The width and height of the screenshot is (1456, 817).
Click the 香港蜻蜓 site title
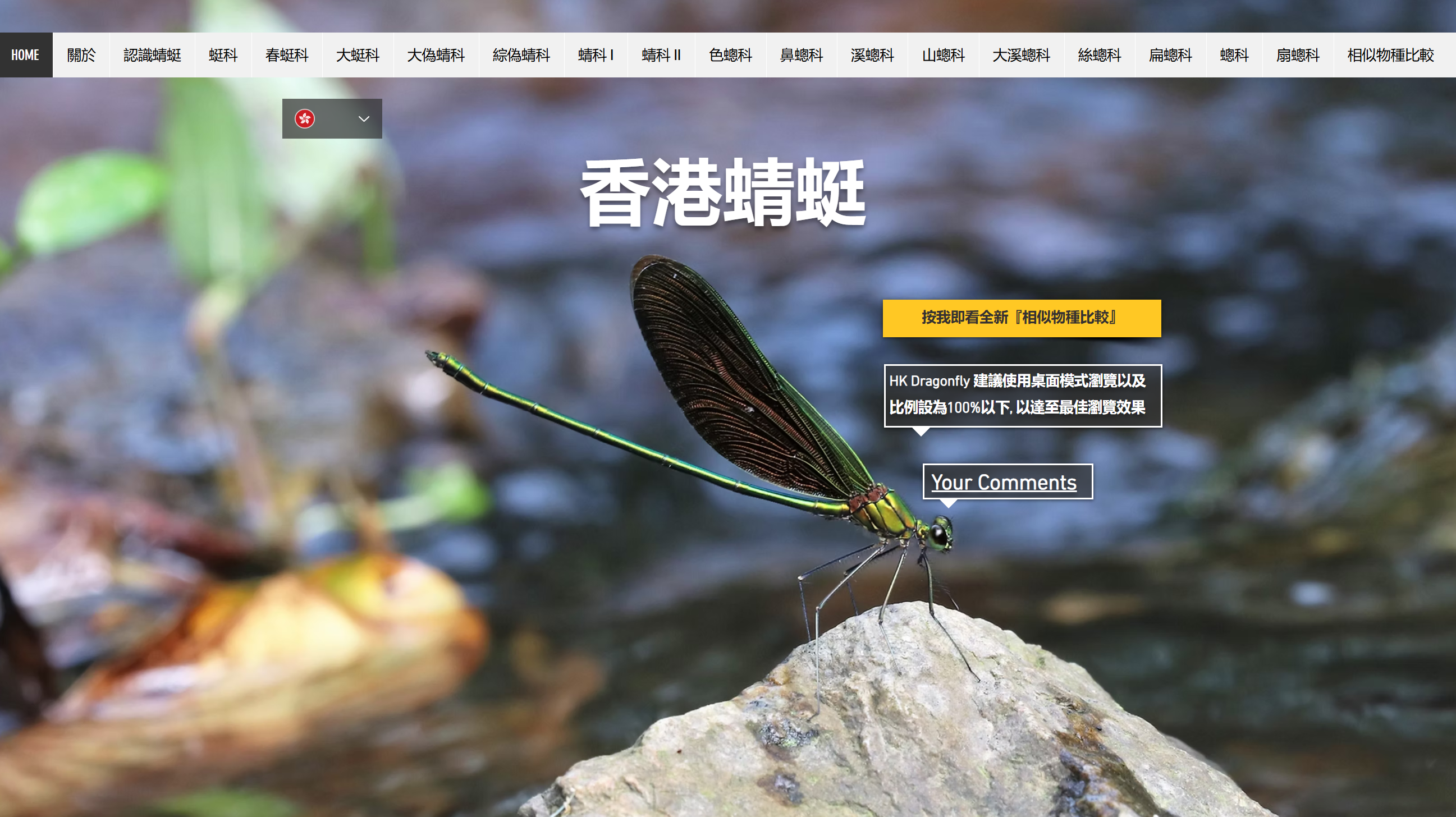(x=724, y=192)
